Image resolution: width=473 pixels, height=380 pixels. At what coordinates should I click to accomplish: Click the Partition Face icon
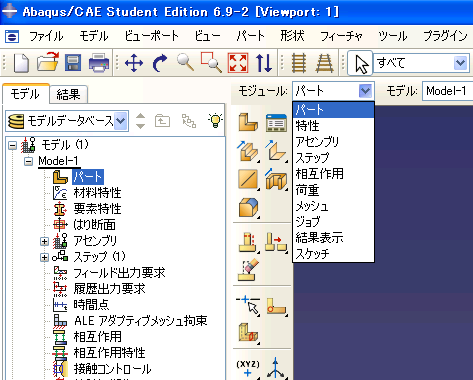(276, 306)
